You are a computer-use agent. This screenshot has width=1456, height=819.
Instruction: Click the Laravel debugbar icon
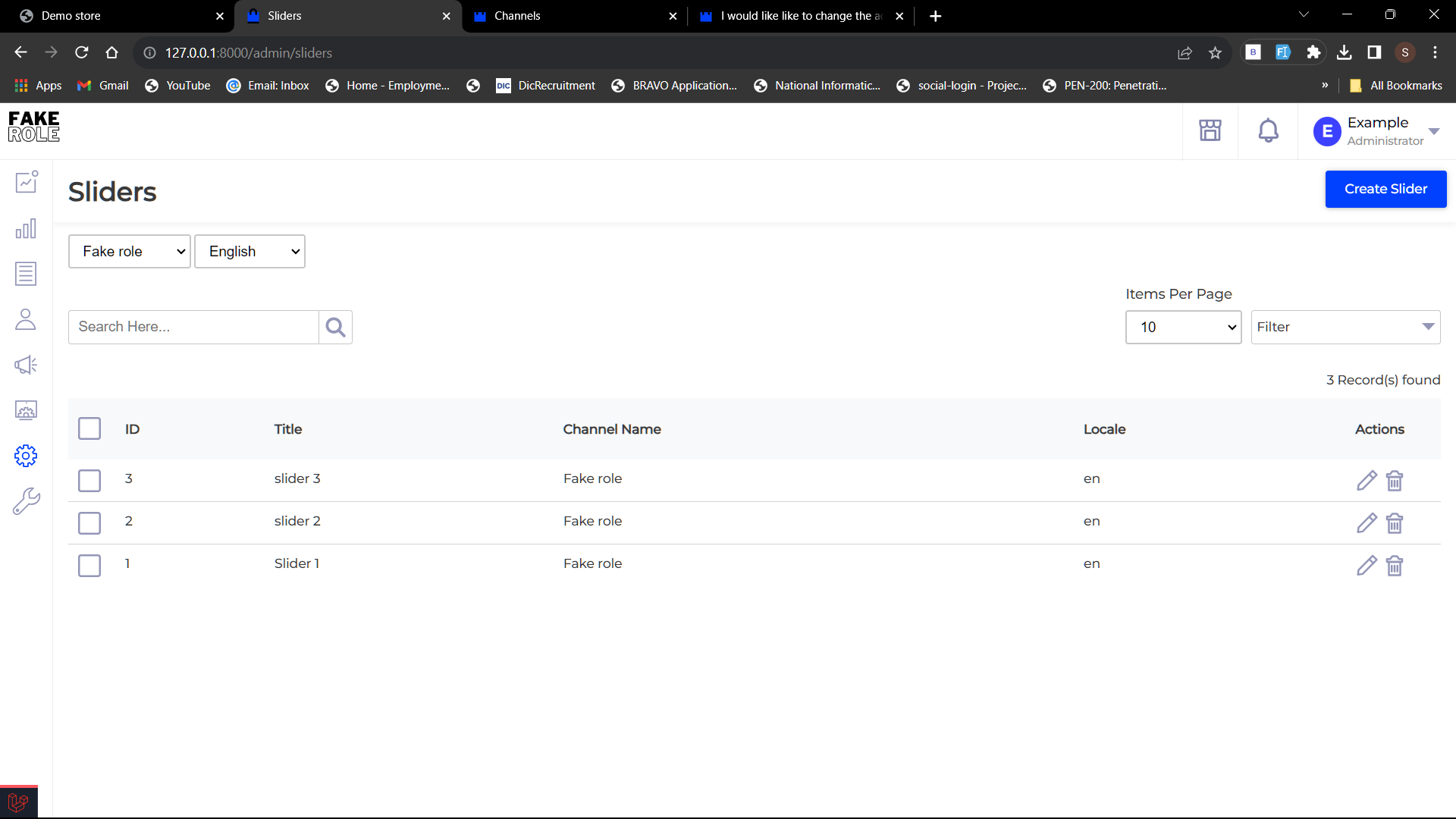(x=18, y=802)
